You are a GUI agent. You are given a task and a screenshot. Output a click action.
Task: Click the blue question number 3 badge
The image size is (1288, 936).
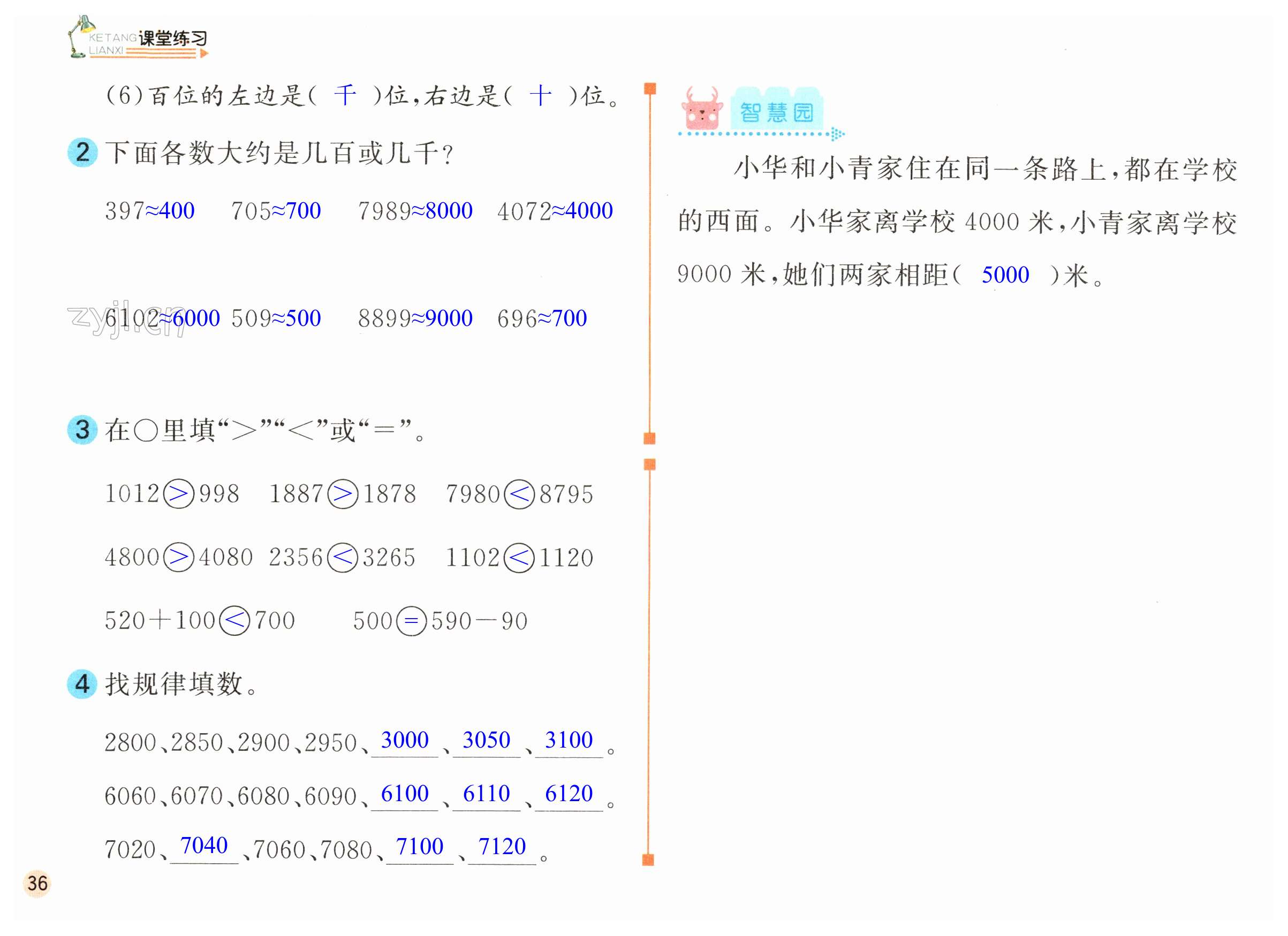click(82, 430)
